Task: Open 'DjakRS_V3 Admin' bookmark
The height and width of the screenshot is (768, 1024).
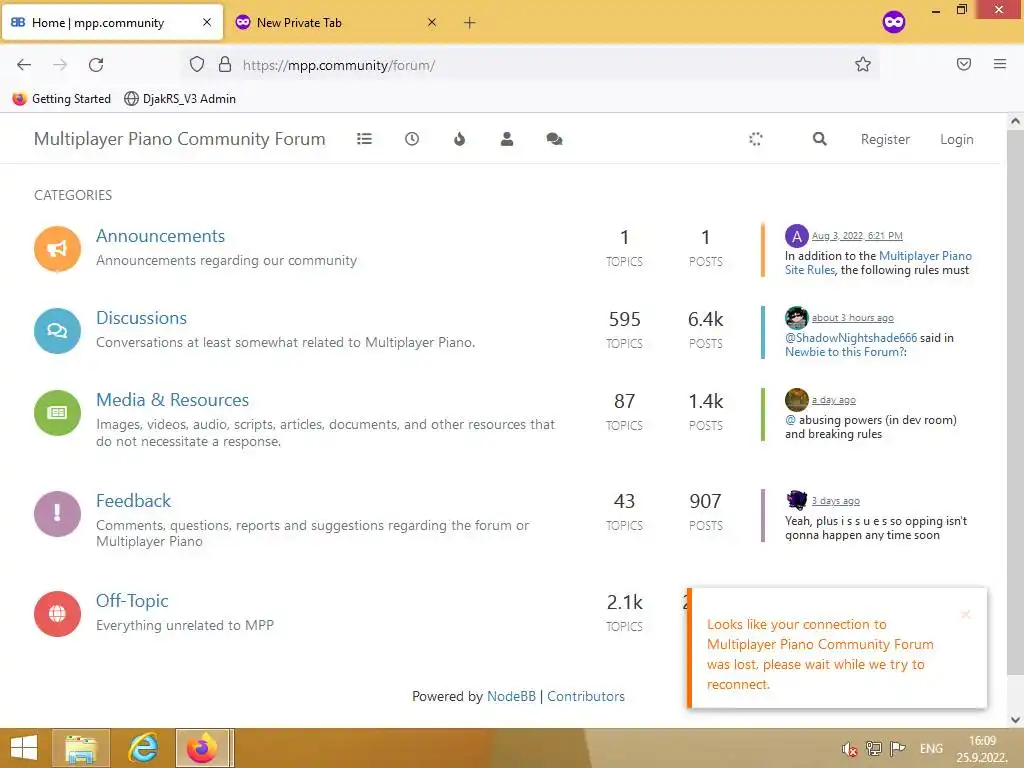Action: coord(180,99)
